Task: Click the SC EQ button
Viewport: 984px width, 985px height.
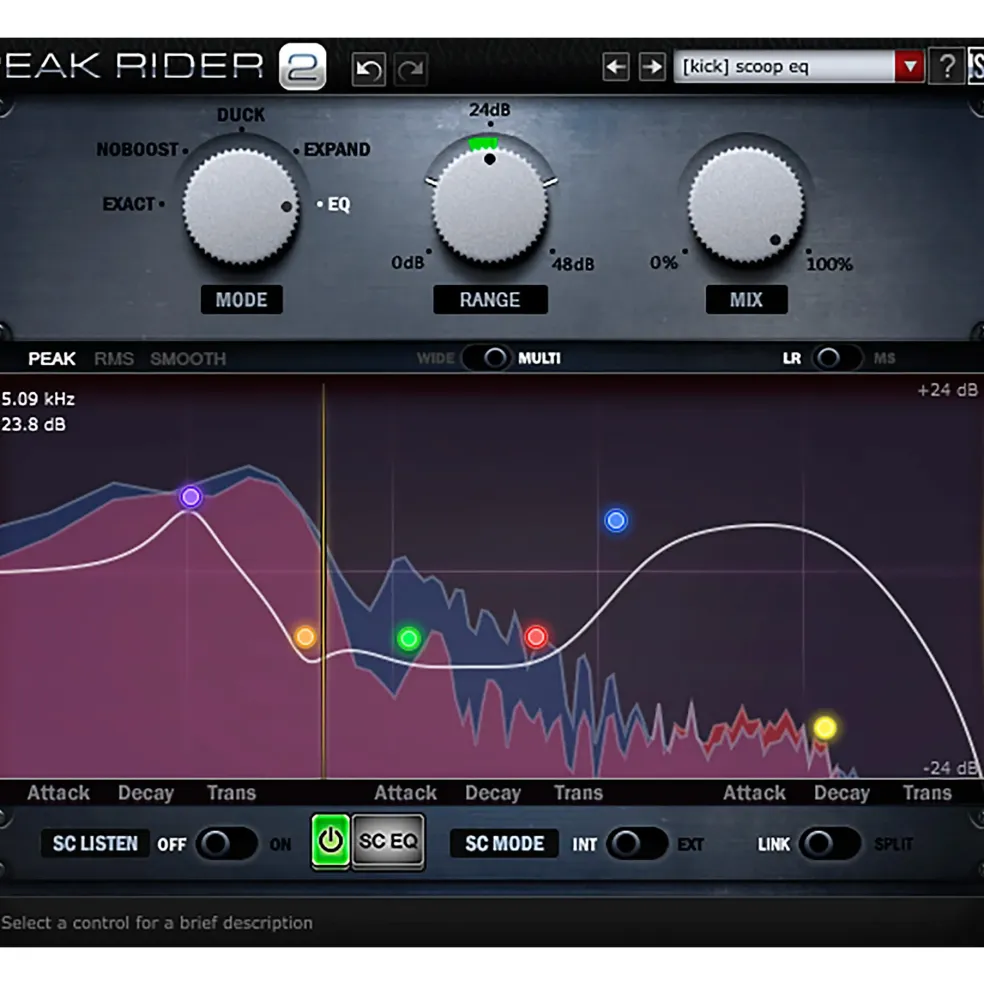Action: tap(388, 841)
